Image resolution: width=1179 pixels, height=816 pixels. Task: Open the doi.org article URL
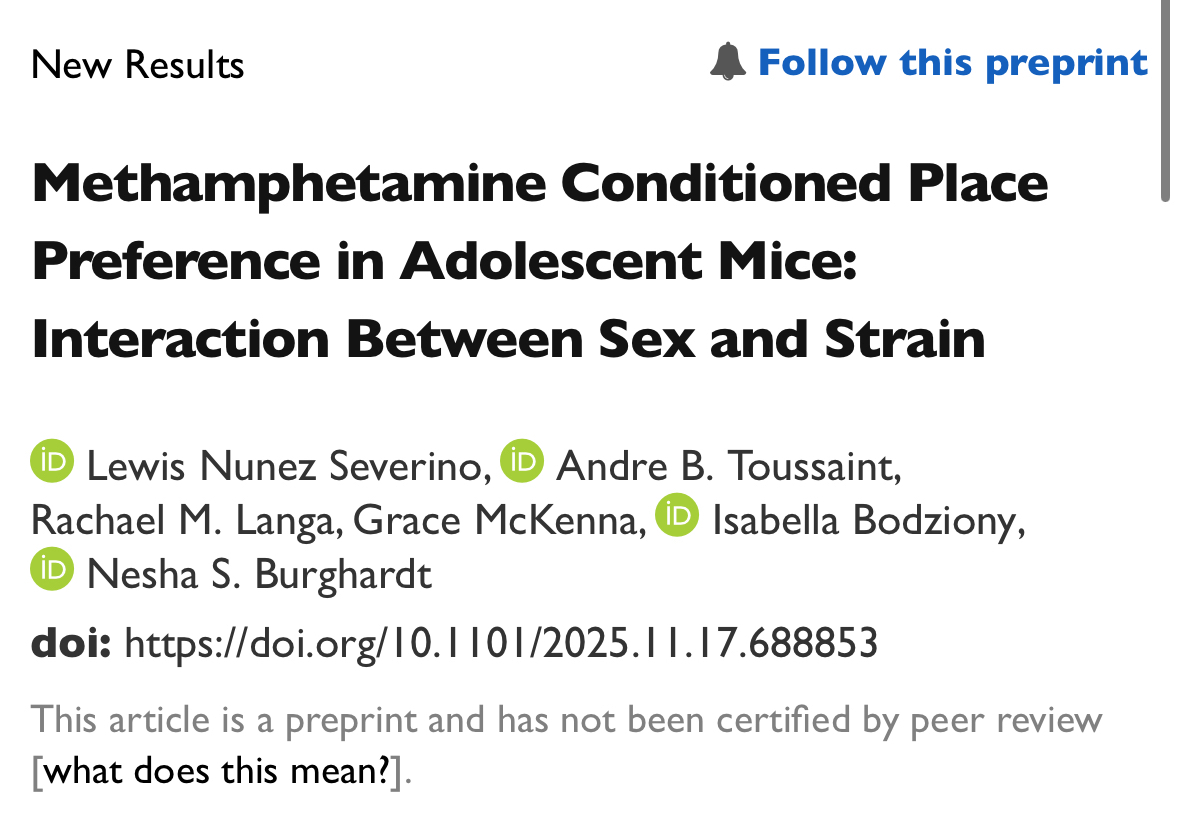500,643
